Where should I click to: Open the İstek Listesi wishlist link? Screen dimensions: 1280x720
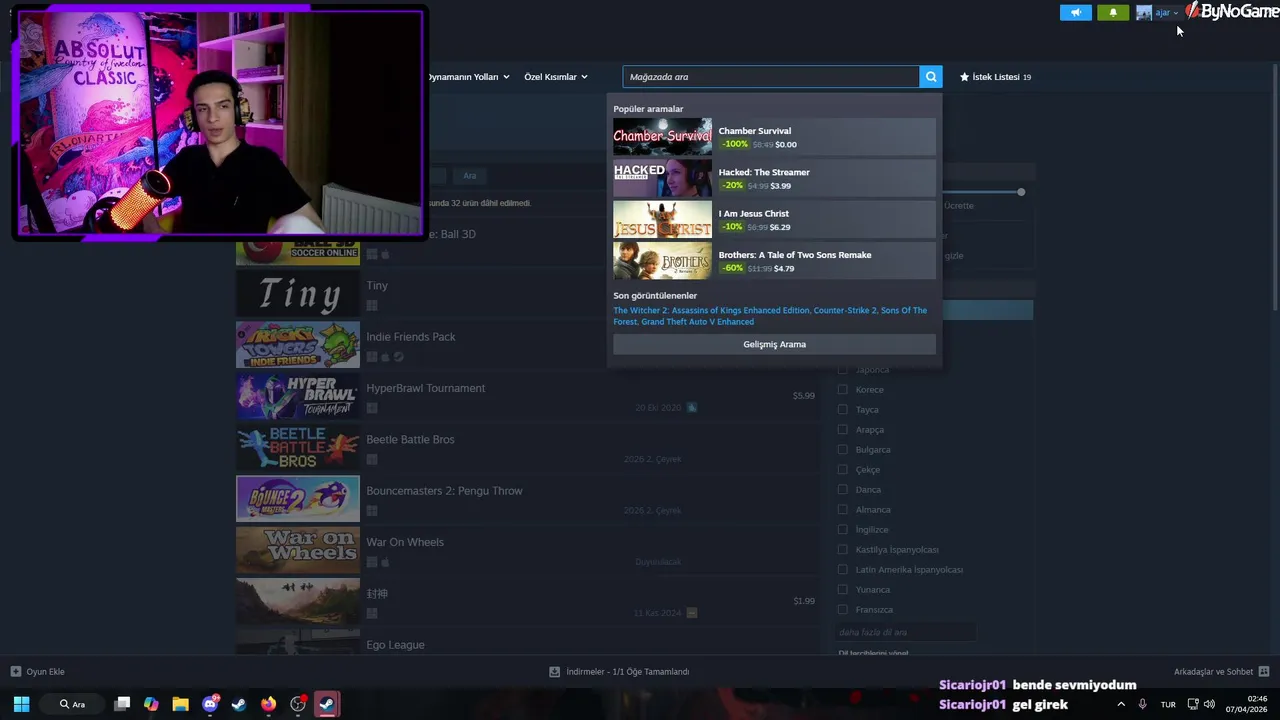(x=995, y=77)
